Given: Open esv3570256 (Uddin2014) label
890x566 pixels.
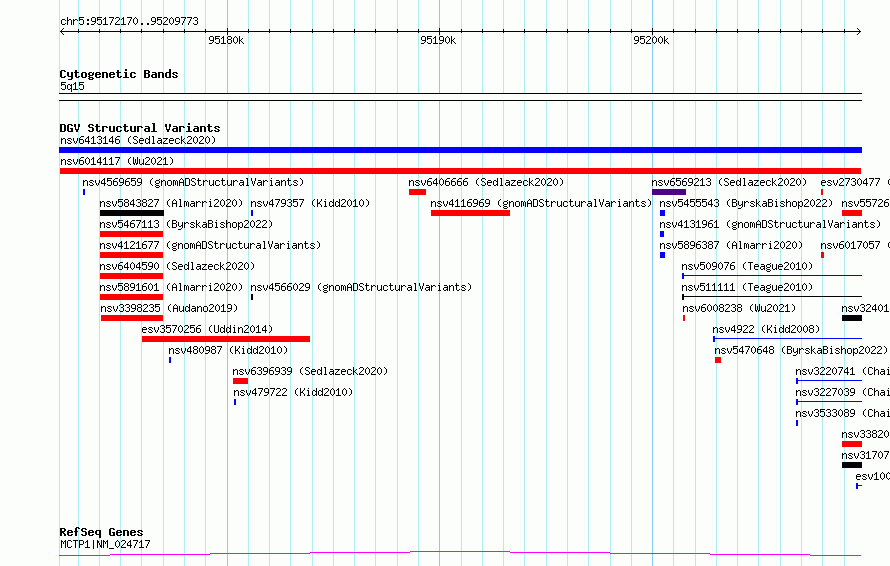Looking at the screenshot, I should pos(207,329).
